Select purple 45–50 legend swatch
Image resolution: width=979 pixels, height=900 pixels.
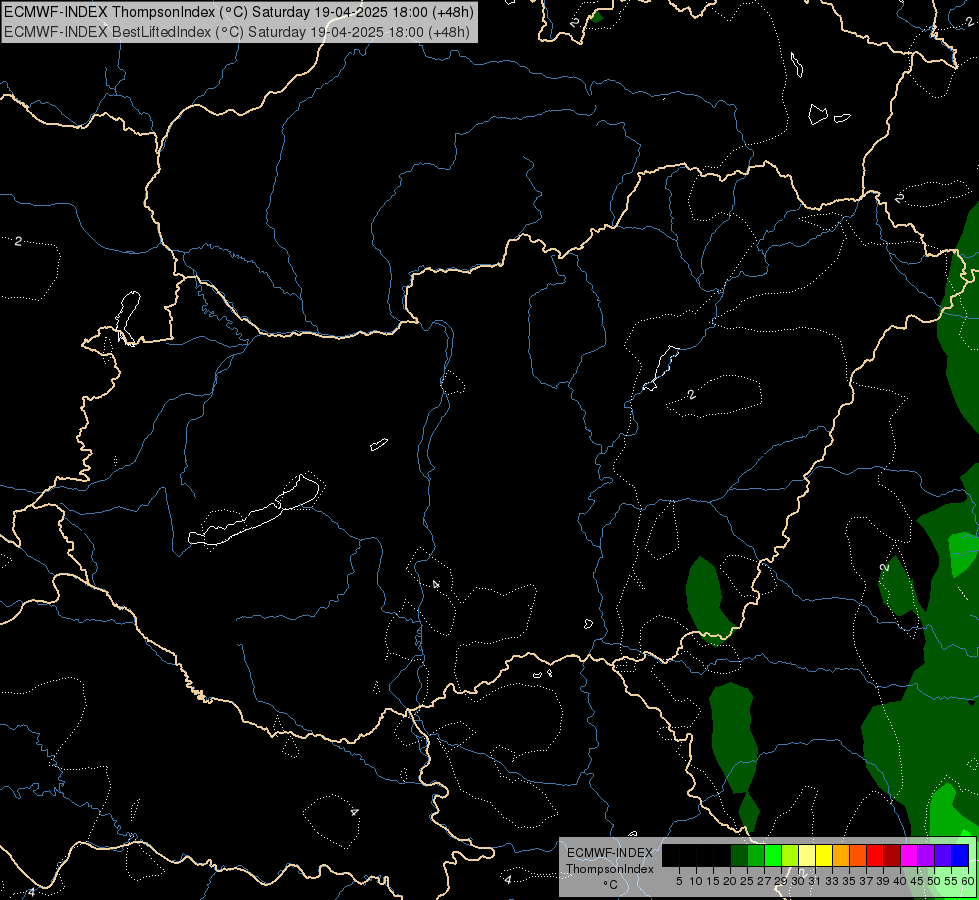click(x=926, y=855)
